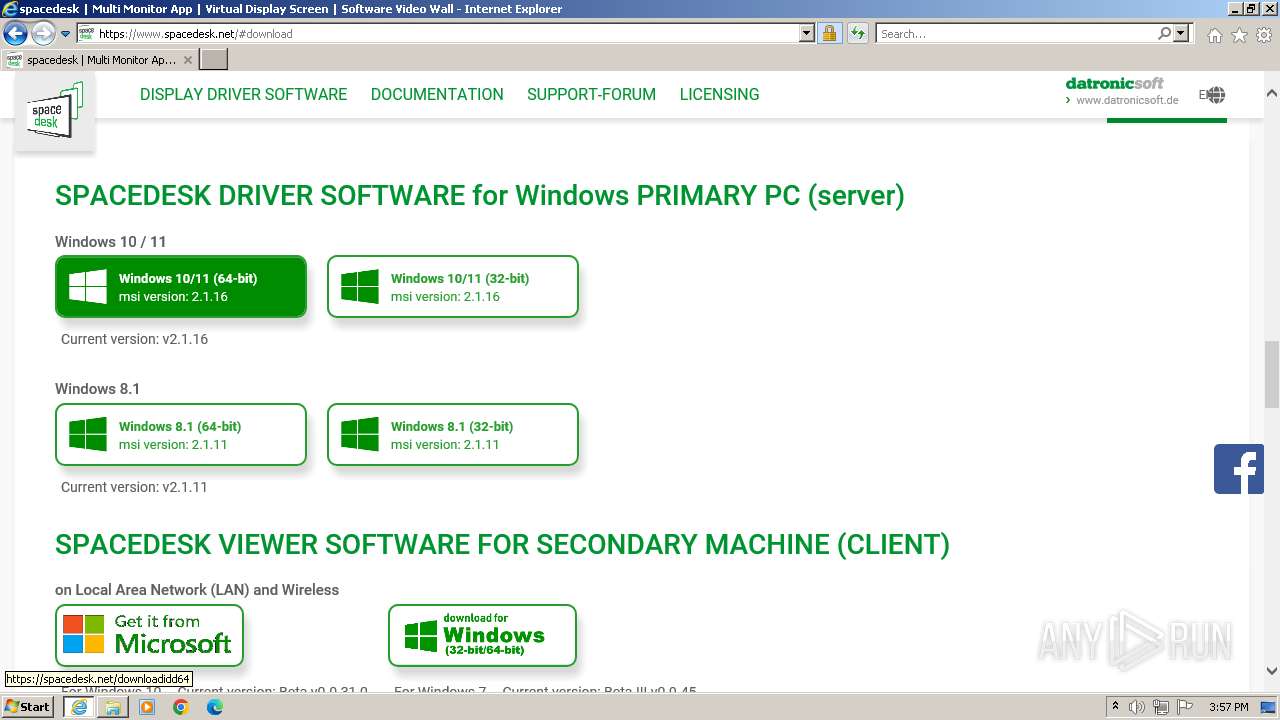Open File Explorer from the taskbar
The width and height of the screenshot is (1280, 720).
113,707
